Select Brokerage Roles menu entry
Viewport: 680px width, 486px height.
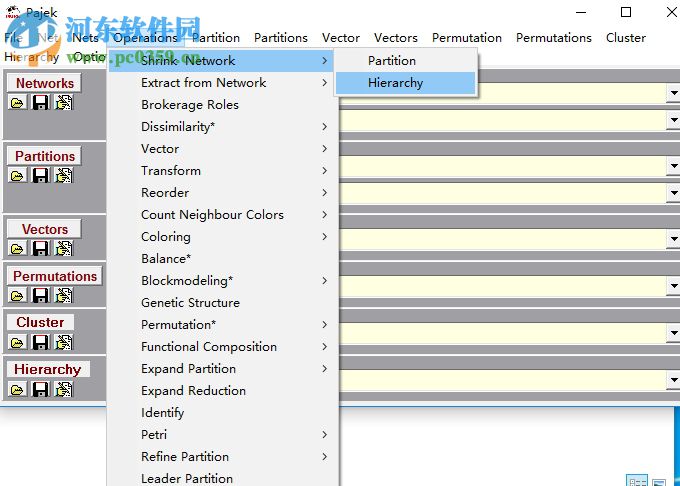click(223, 104)
